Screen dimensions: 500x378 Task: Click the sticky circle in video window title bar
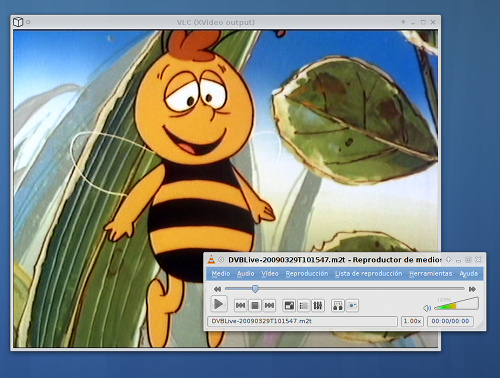click(28, 22)
